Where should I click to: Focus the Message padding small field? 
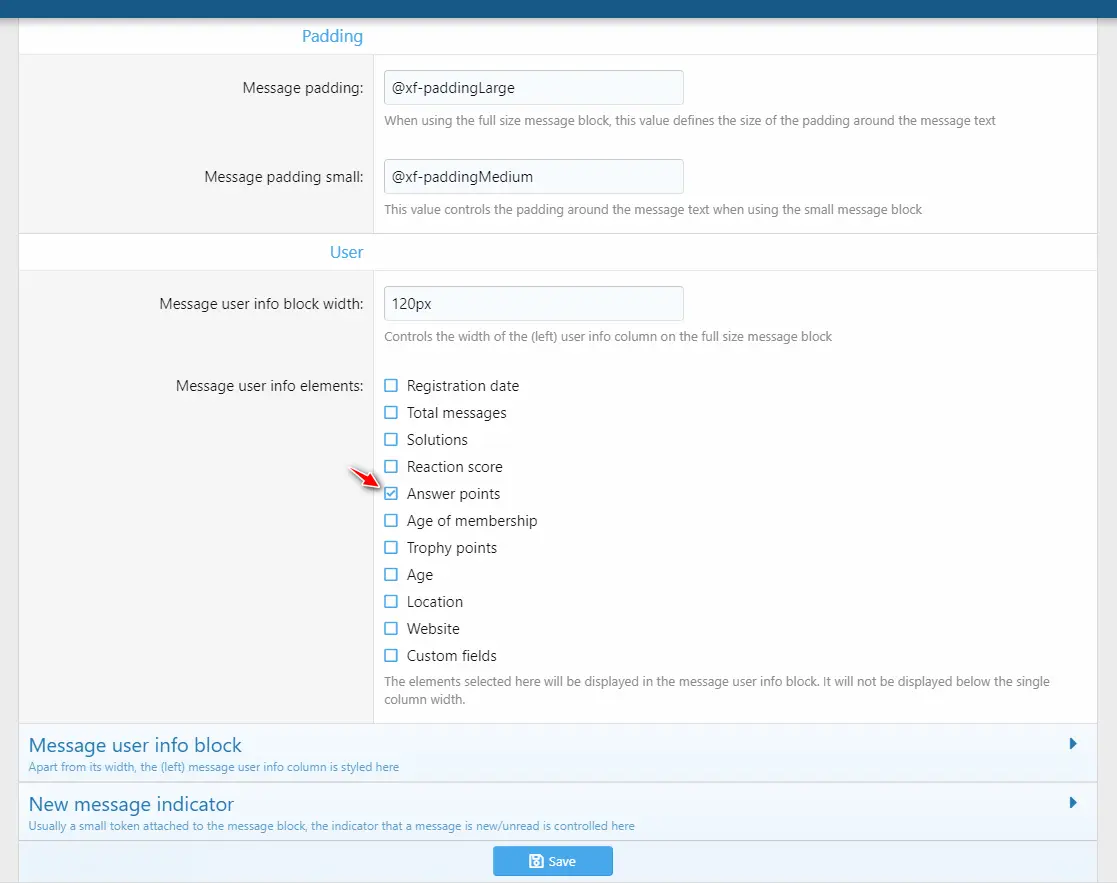pos(534,177)
